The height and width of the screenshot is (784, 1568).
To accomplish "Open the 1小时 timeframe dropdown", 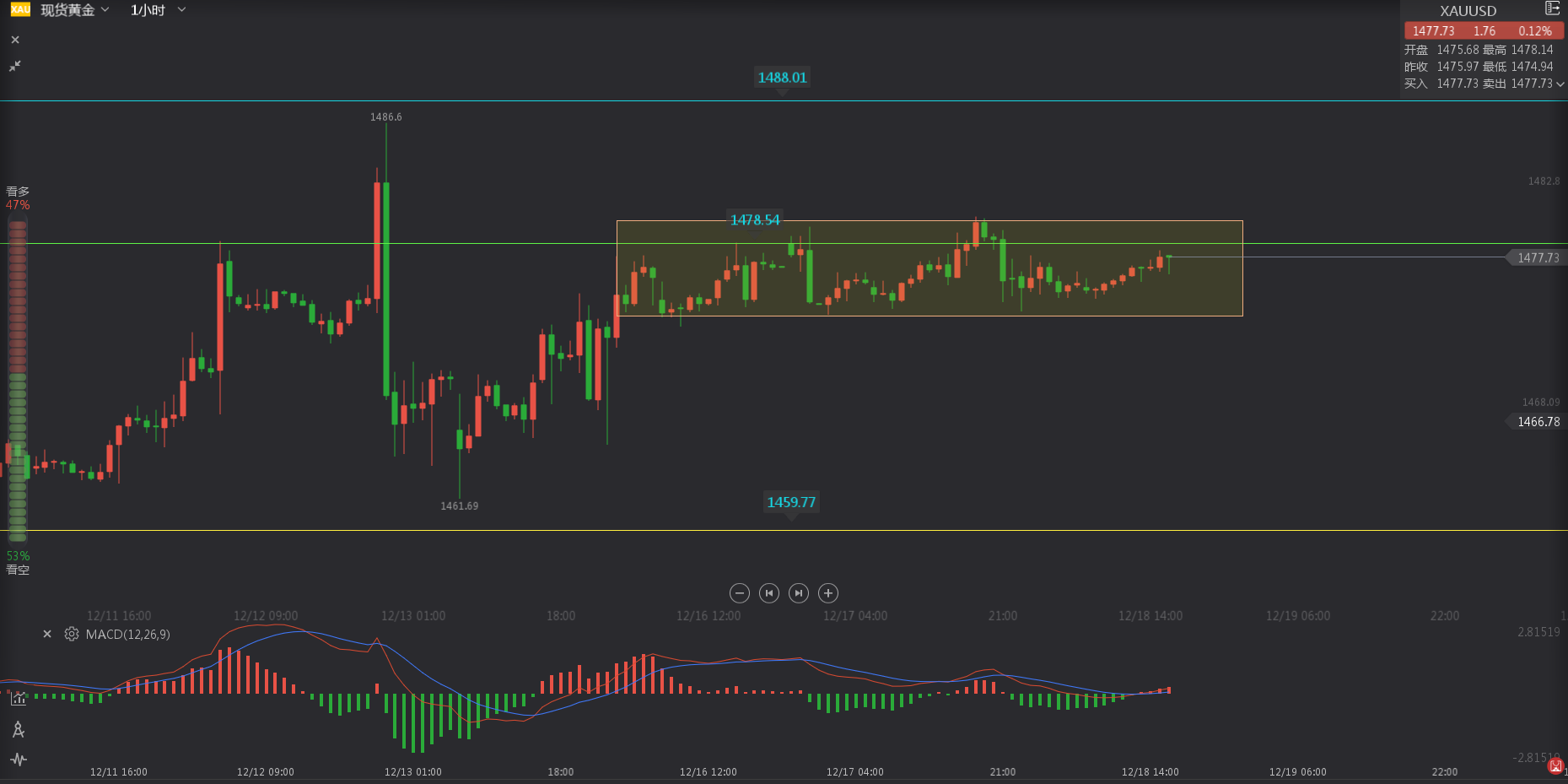I will click(x=158, y=10).
